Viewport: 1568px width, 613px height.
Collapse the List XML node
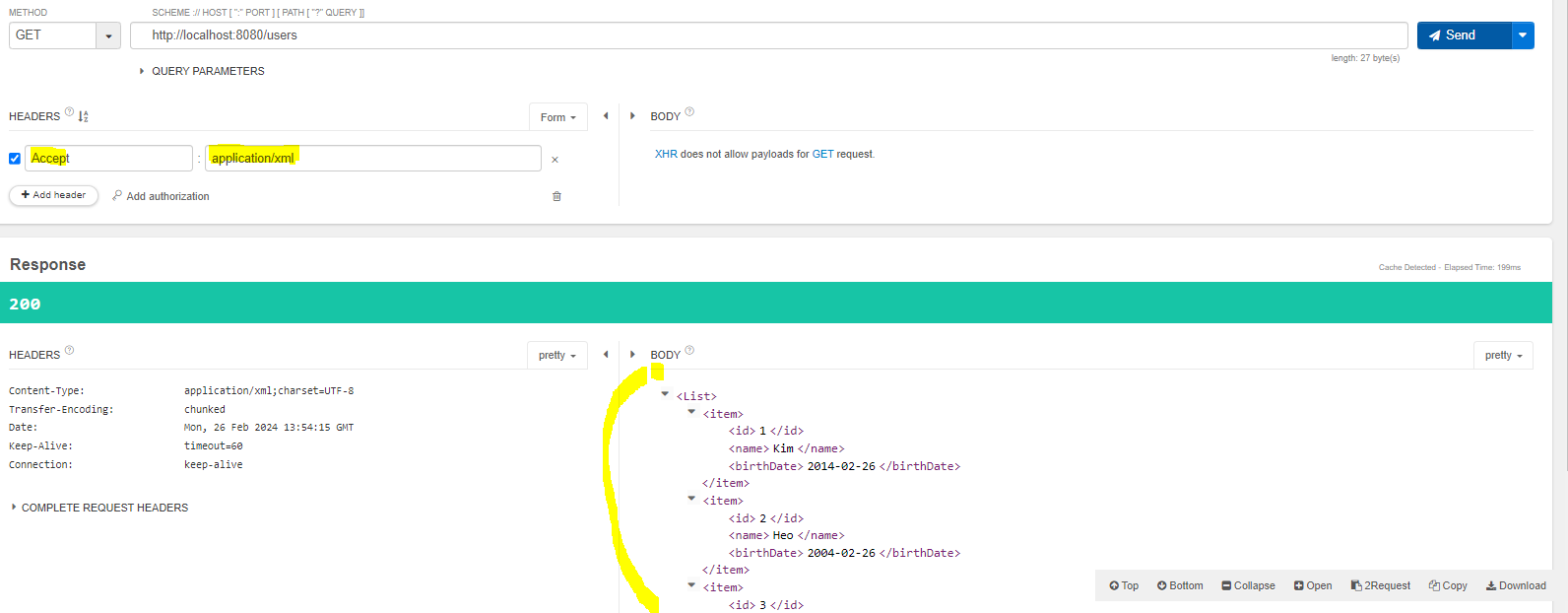pyautogui.click(x=665, y=394)
